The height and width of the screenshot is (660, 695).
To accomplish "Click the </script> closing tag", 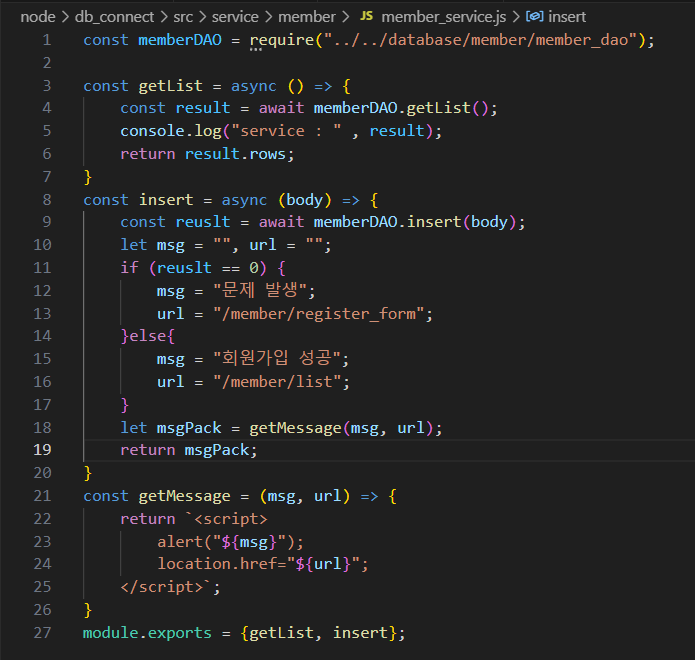I will coord(161,587).
